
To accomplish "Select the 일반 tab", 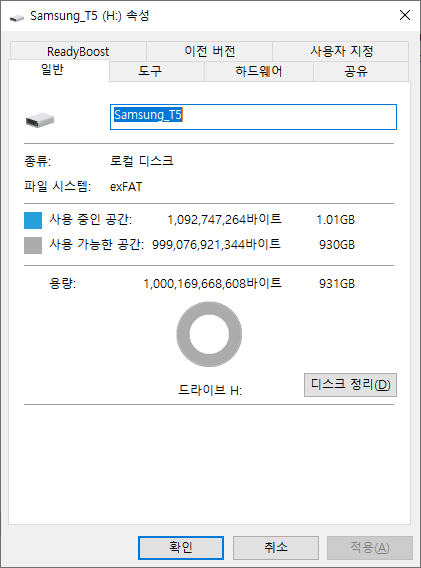I will point(59,70).
